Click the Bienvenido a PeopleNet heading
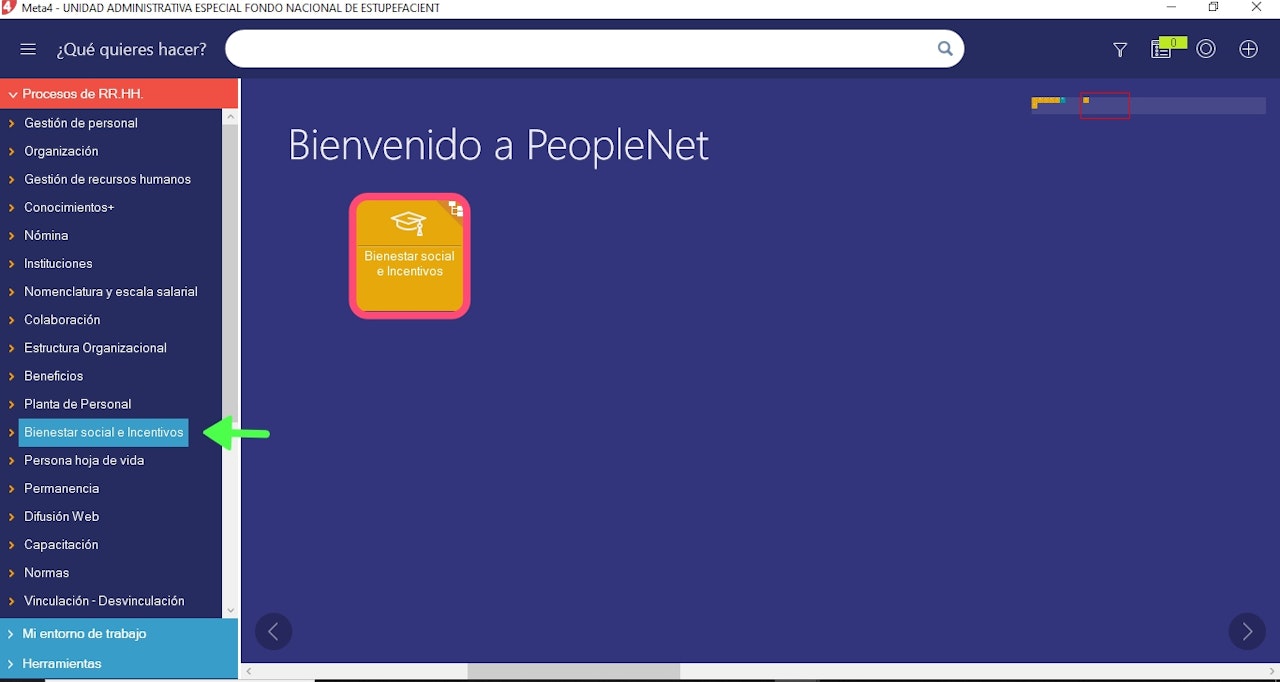 coord(498,145)
